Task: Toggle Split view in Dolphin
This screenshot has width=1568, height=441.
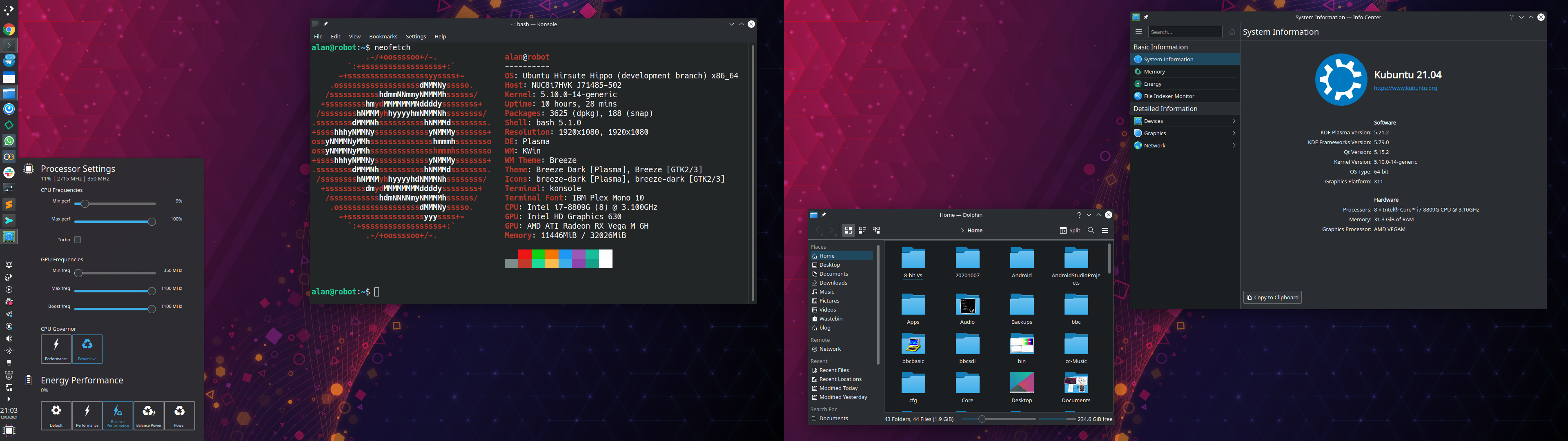Action: [1069, 230]
